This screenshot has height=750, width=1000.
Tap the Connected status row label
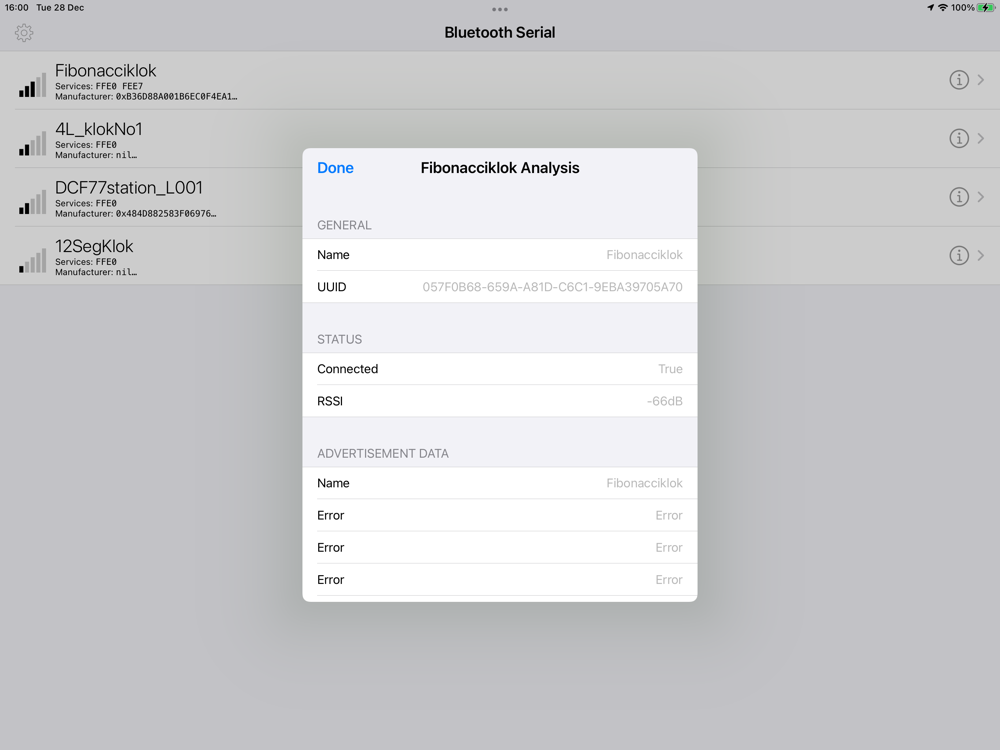pos(348,369)
